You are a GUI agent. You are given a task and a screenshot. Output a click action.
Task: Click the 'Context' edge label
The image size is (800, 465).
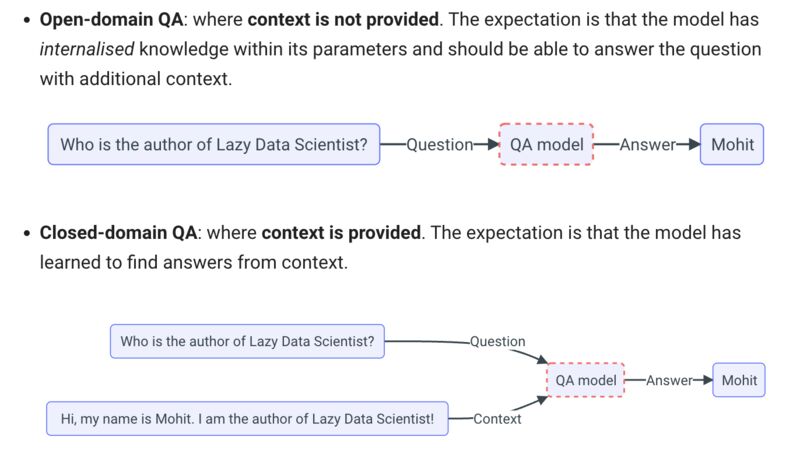coord(497,419)
